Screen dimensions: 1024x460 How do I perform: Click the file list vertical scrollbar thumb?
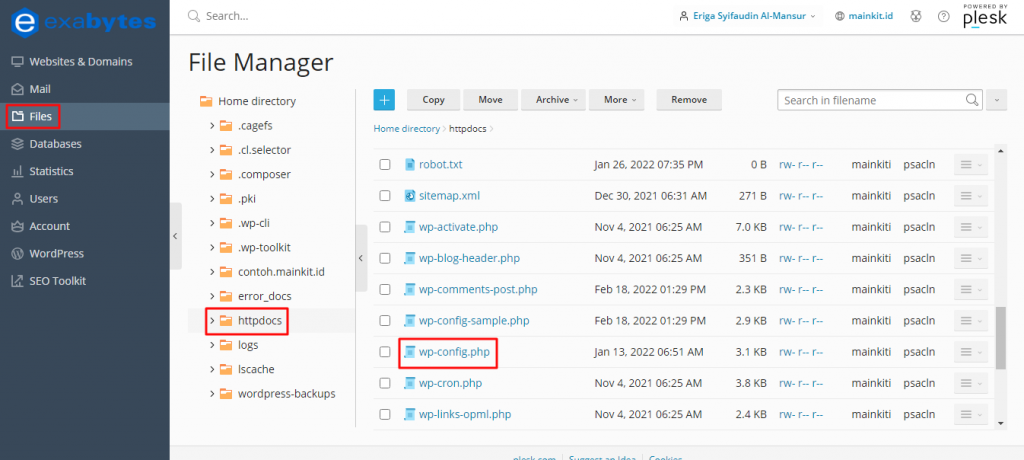click(1000, 338)
